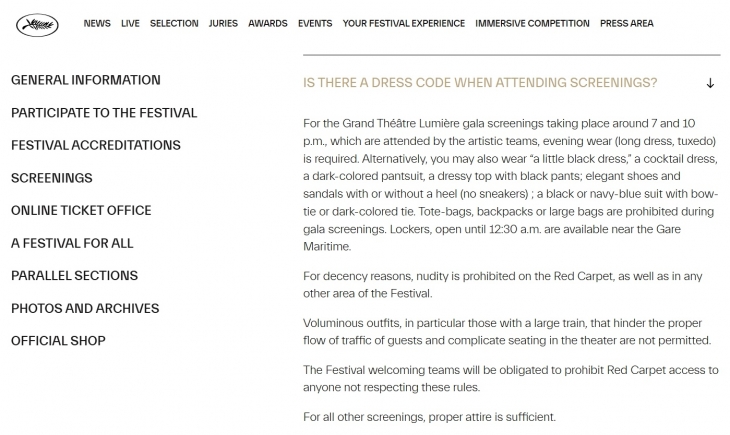This screenshot has width=730, height=435.
Task: Open the Selection menu
Action: coord(174,24)
